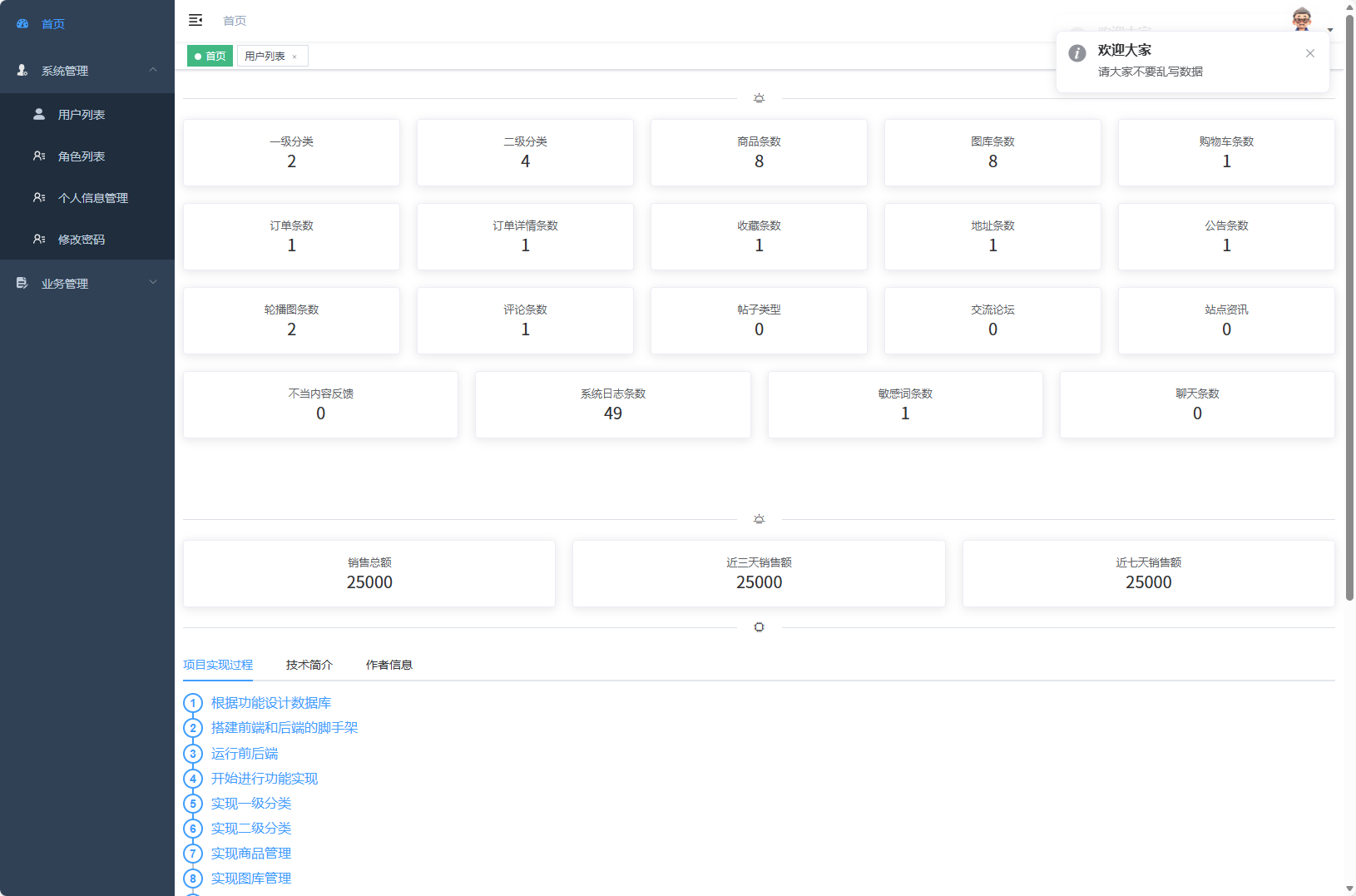1356x896 pixels.
Task: Click the 角色列表 icon in sidebar
Action: click(39, 156)
